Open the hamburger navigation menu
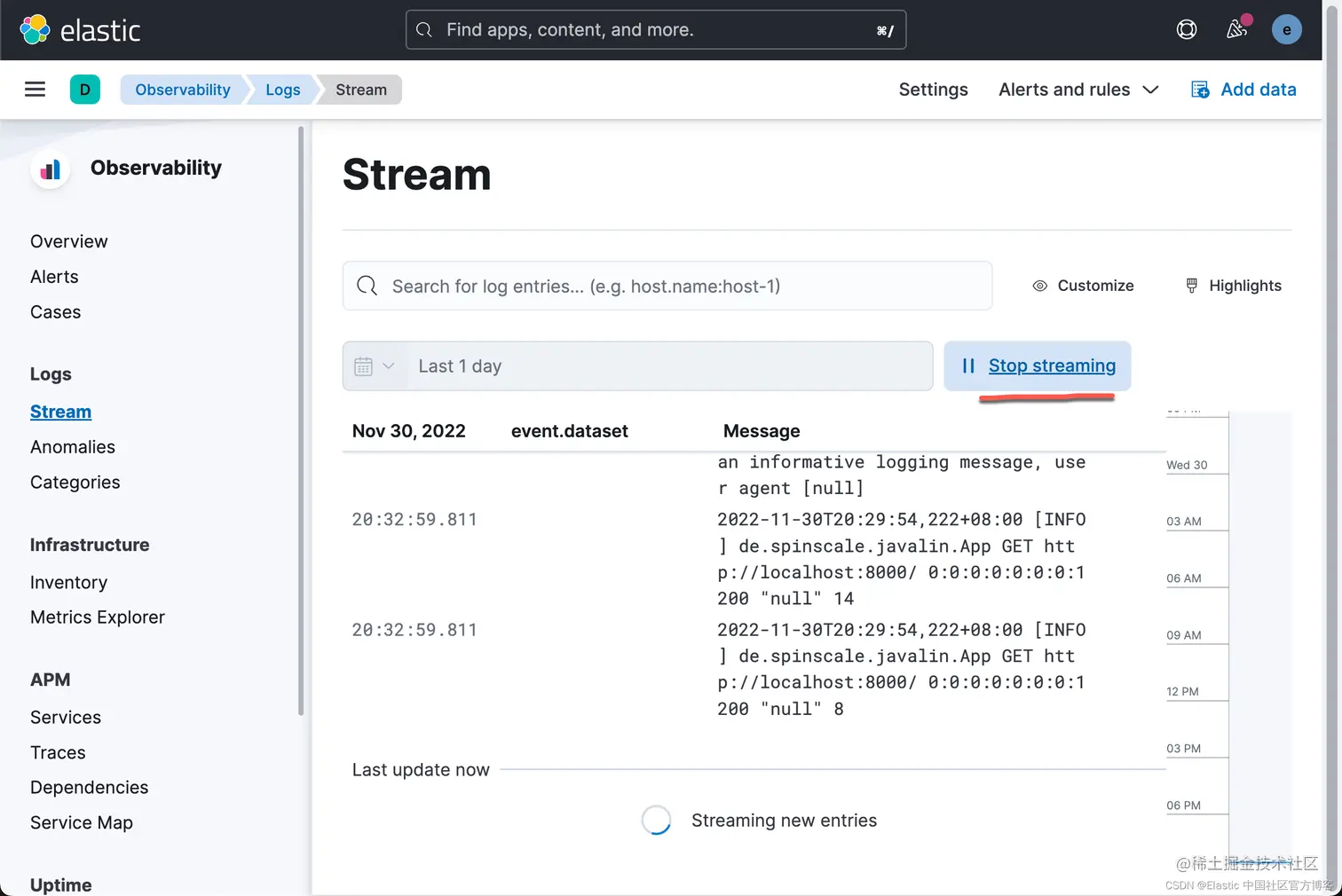Viewport: 1342px width, 896px height. click(x=35, y=90)
